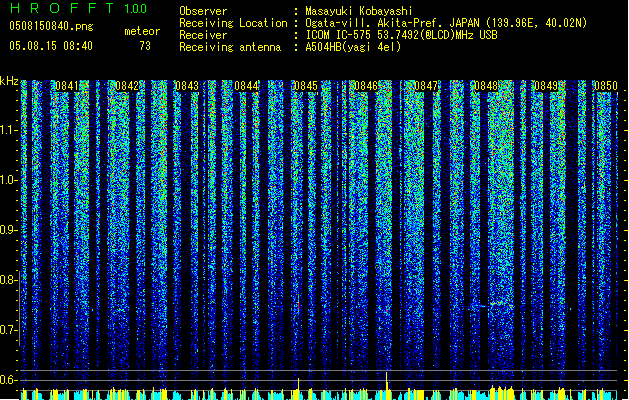Click the ICOM IC-575 receiver description
This screenshot has width=629, height=400.
coord(402,35)
